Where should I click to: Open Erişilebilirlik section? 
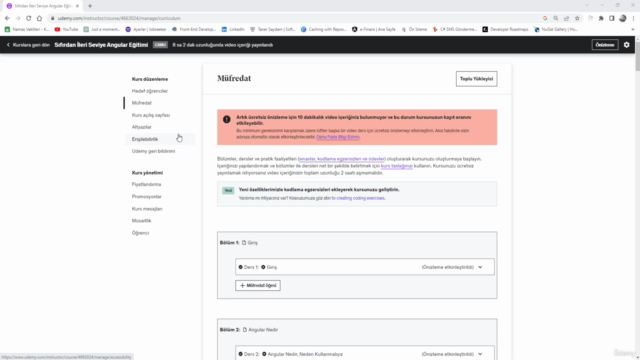pyautogui.click(x=145, y=139)
